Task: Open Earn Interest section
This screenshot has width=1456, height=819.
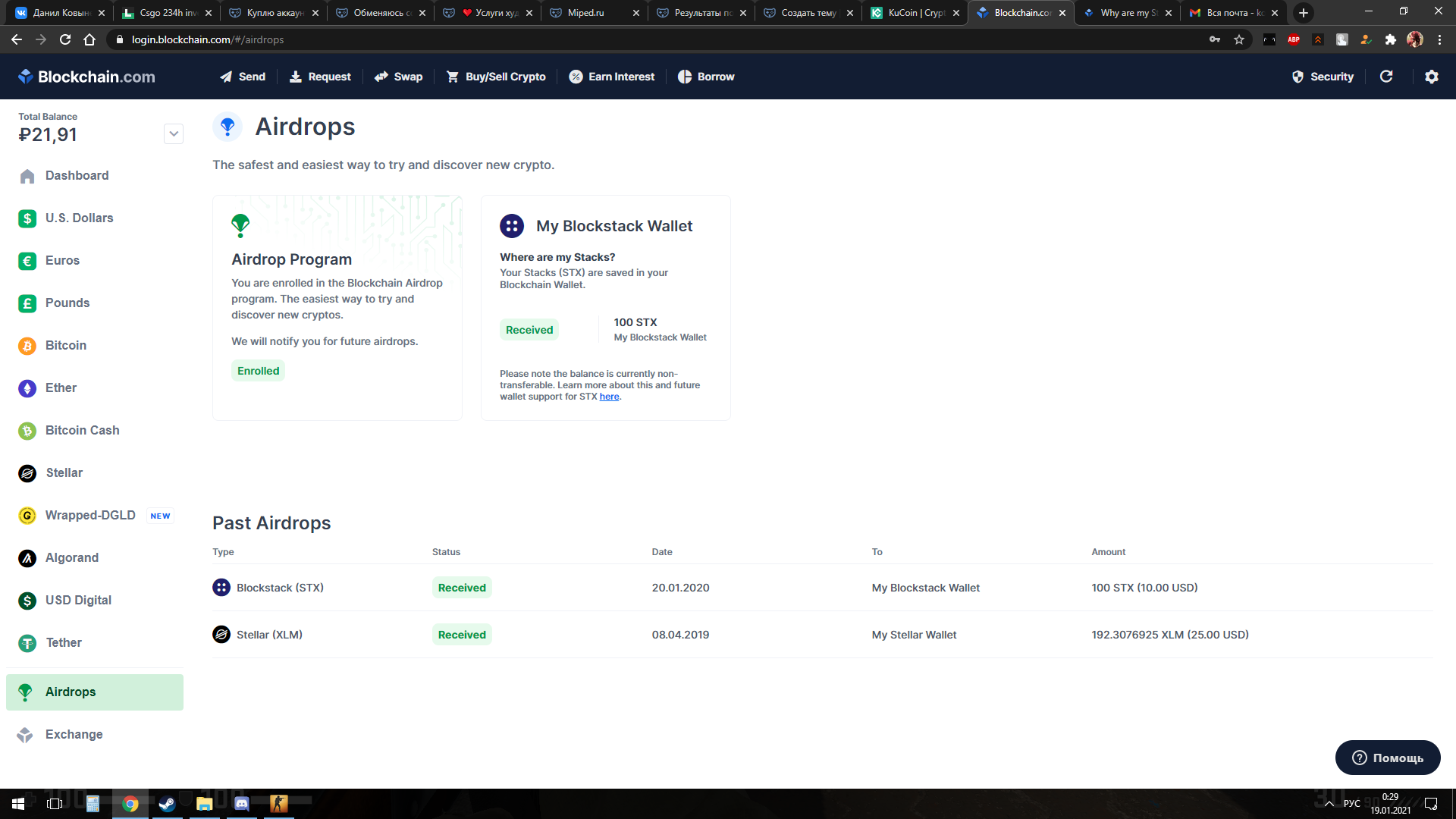Action: point(612,77)
